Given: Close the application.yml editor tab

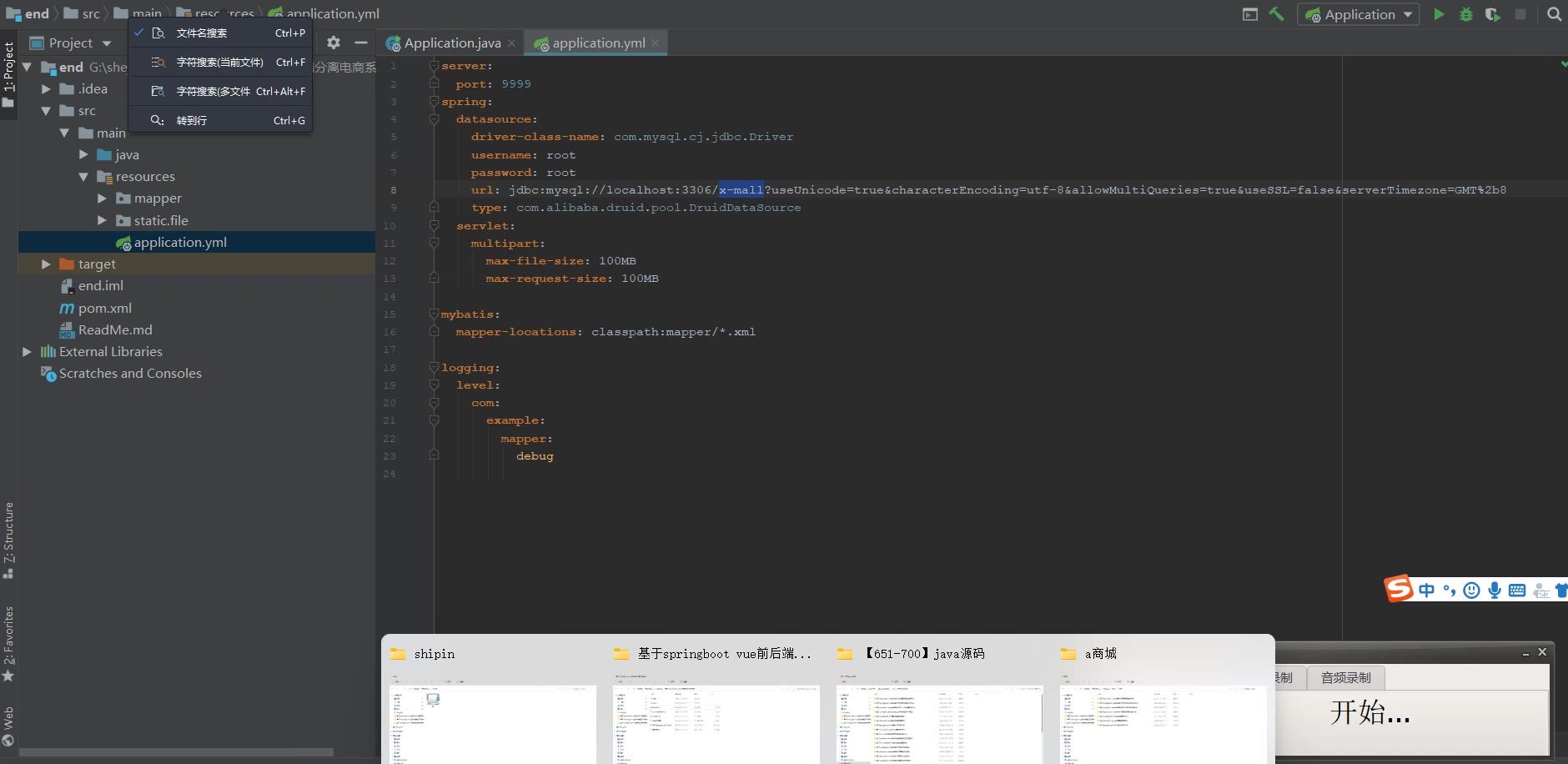Looking at the screenshot, I should (x=656, y=43).
